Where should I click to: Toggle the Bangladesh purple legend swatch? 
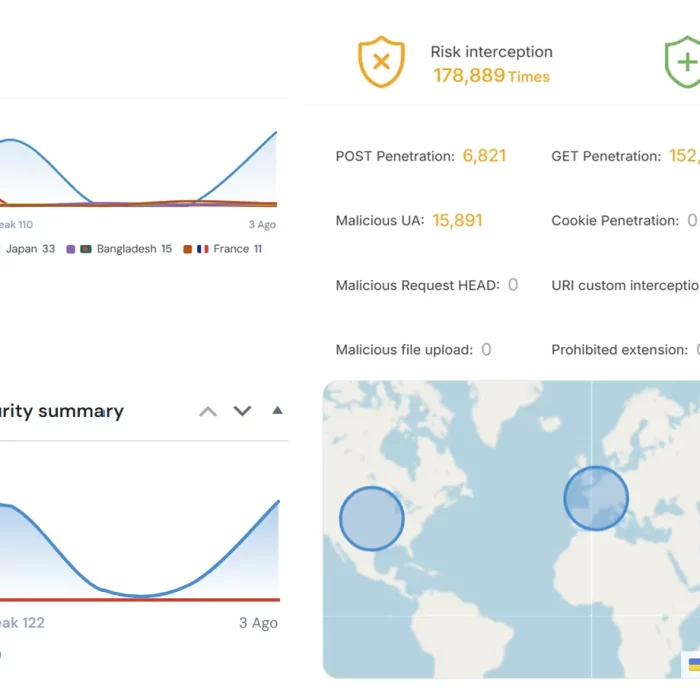71,249
